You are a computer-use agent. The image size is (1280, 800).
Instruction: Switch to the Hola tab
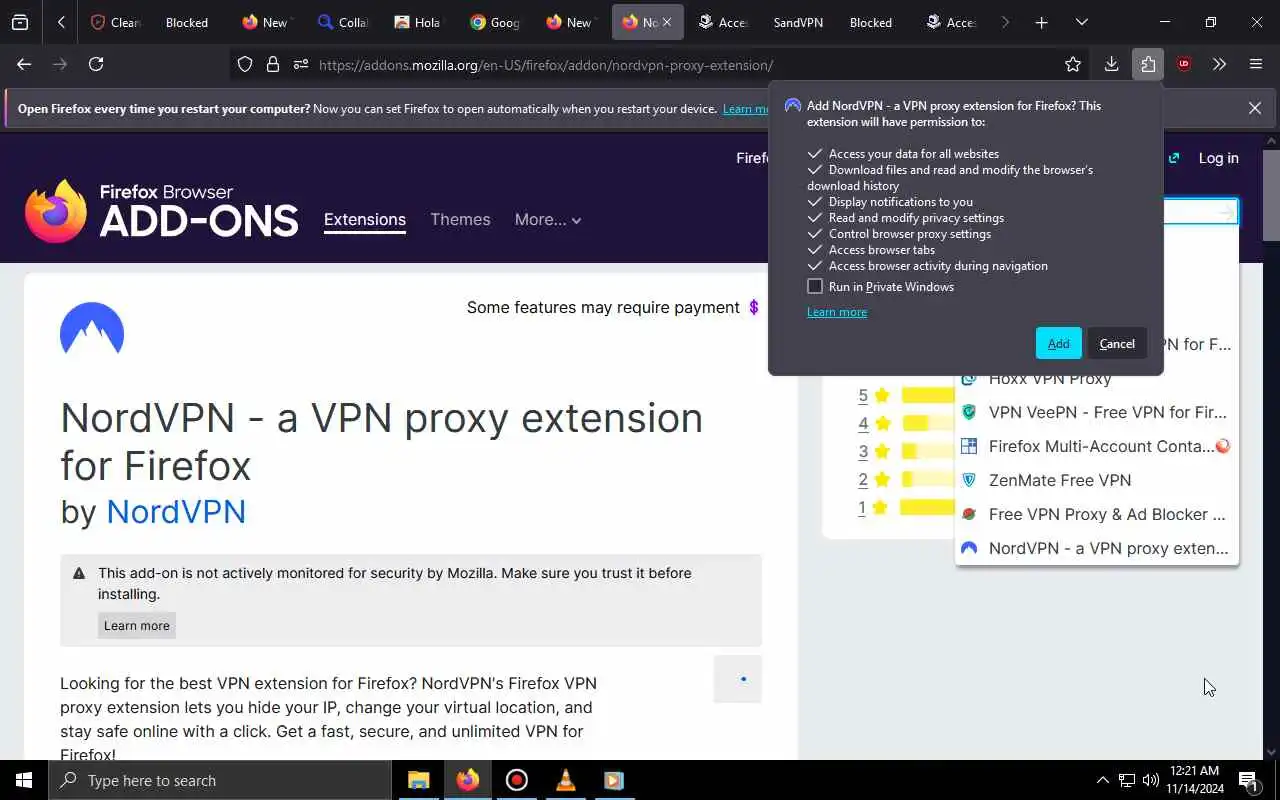417,22
